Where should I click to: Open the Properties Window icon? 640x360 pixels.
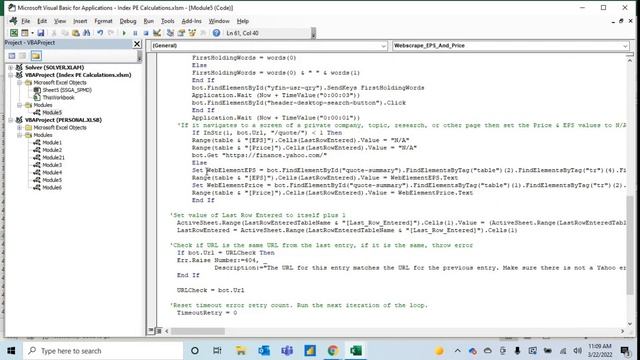tap(181, 33)
